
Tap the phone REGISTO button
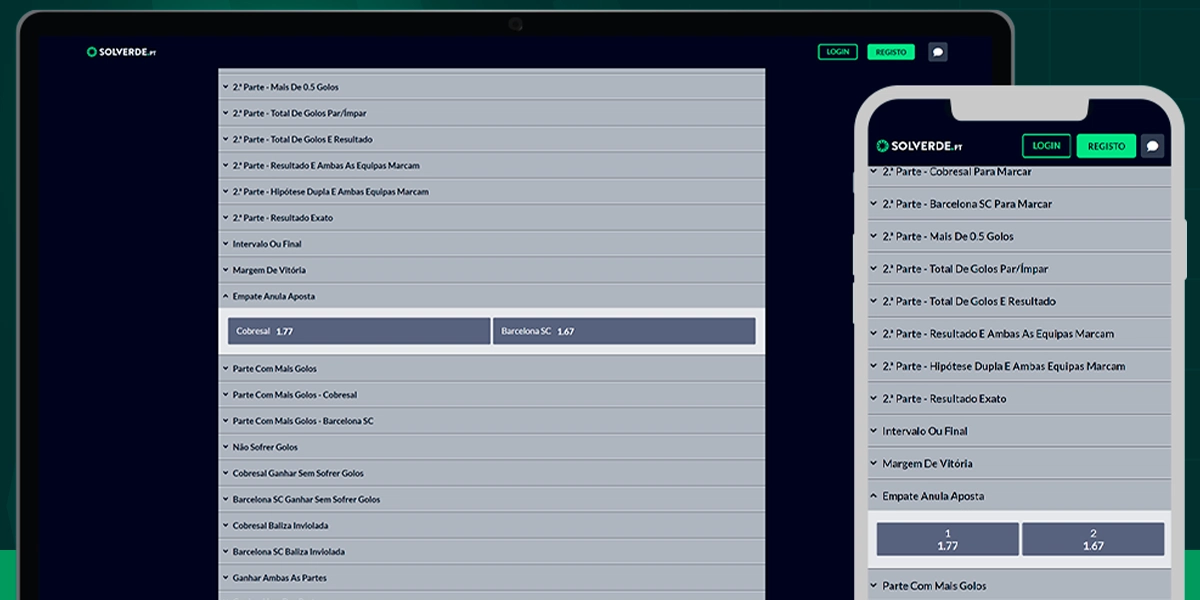tap(1106, 146)
